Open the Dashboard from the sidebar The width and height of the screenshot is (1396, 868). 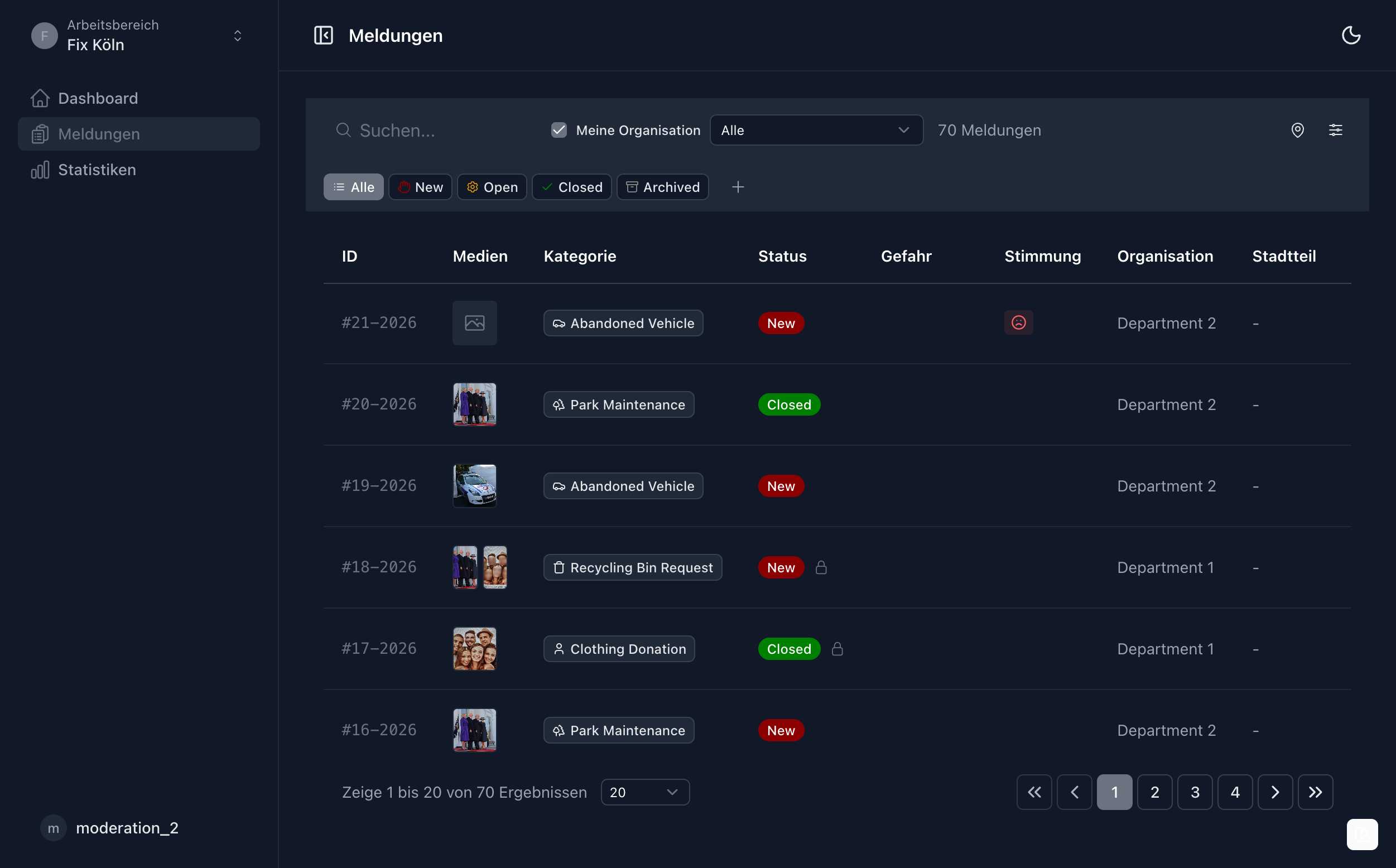(98, 98)
